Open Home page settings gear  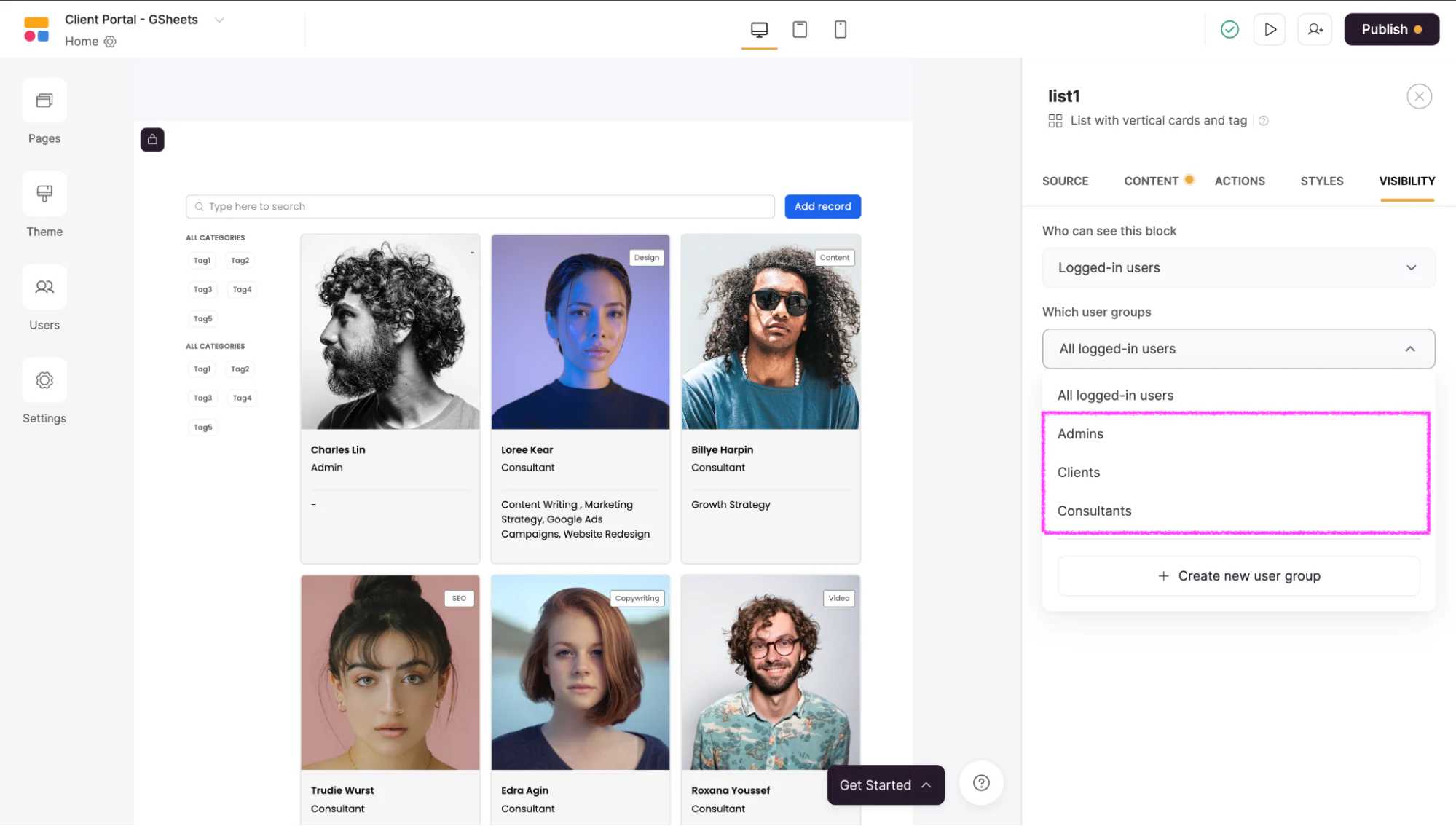coord(110,42)
